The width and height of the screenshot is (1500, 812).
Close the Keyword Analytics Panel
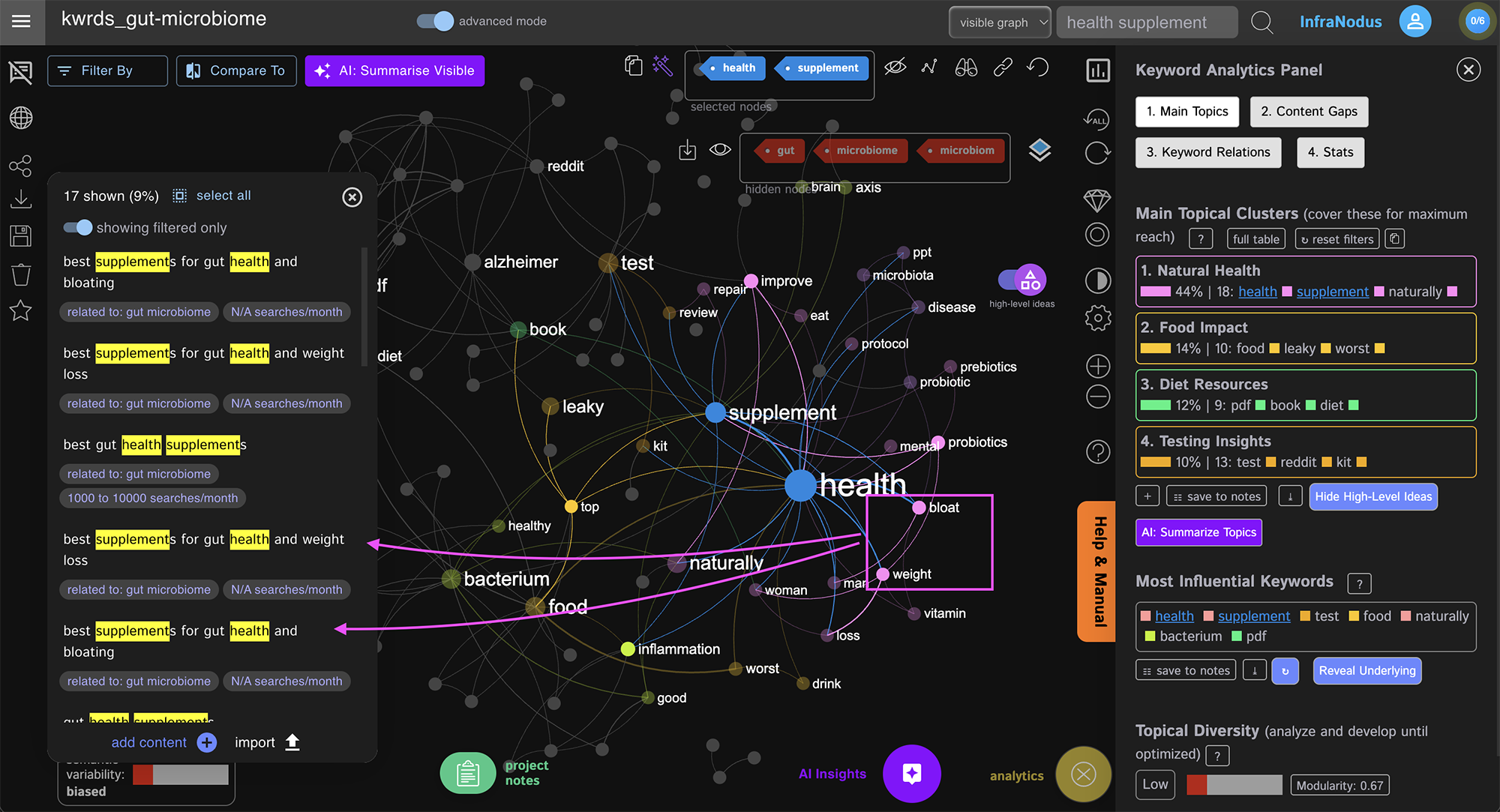pyautogui.click(x=1468, y=70)
